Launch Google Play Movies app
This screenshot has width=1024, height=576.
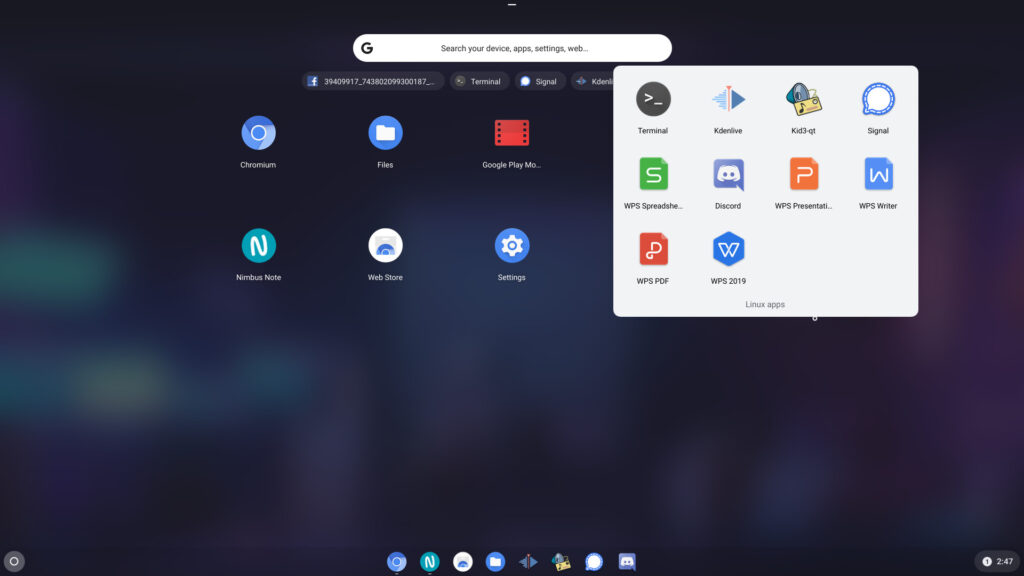511,133
